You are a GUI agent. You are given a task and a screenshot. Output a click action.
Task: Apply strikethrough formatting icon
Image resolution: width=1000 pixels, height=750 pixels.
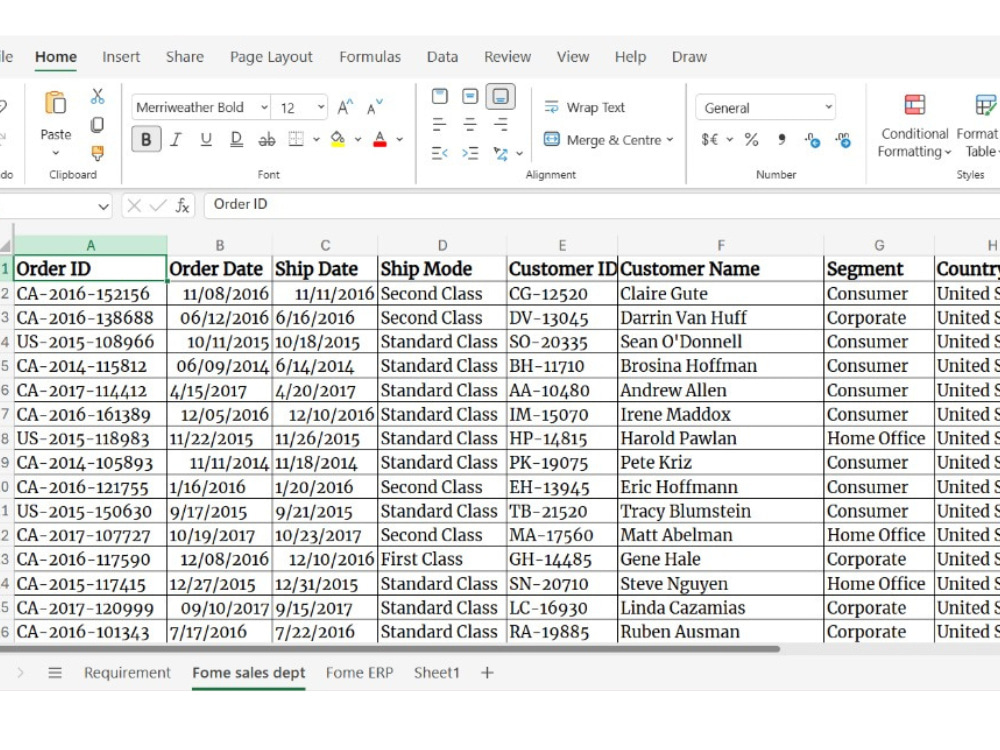(x=267, y=139)
